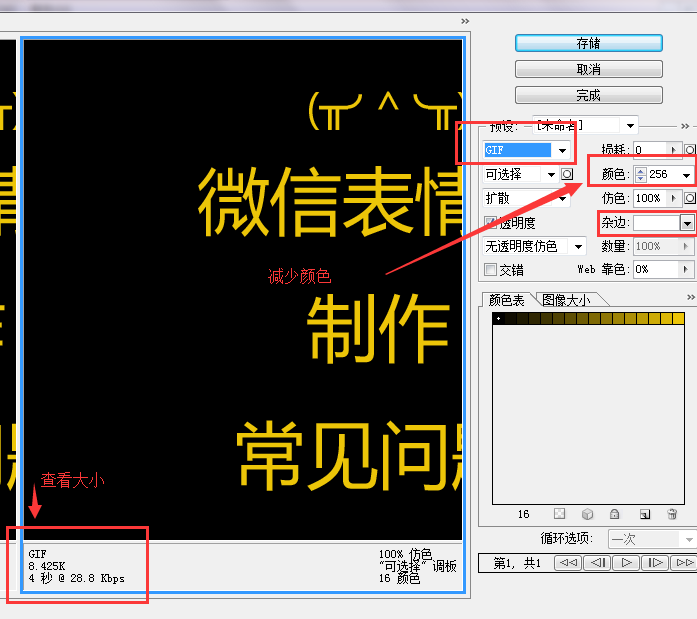
Task: Click the lock color icon
Action: 614,514
